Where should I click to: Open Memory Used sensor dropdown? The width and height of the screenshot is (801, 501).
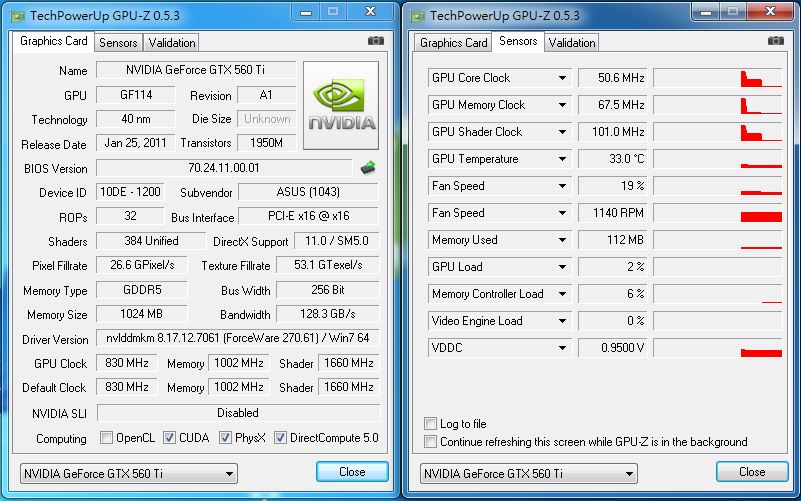coord(562,241)
